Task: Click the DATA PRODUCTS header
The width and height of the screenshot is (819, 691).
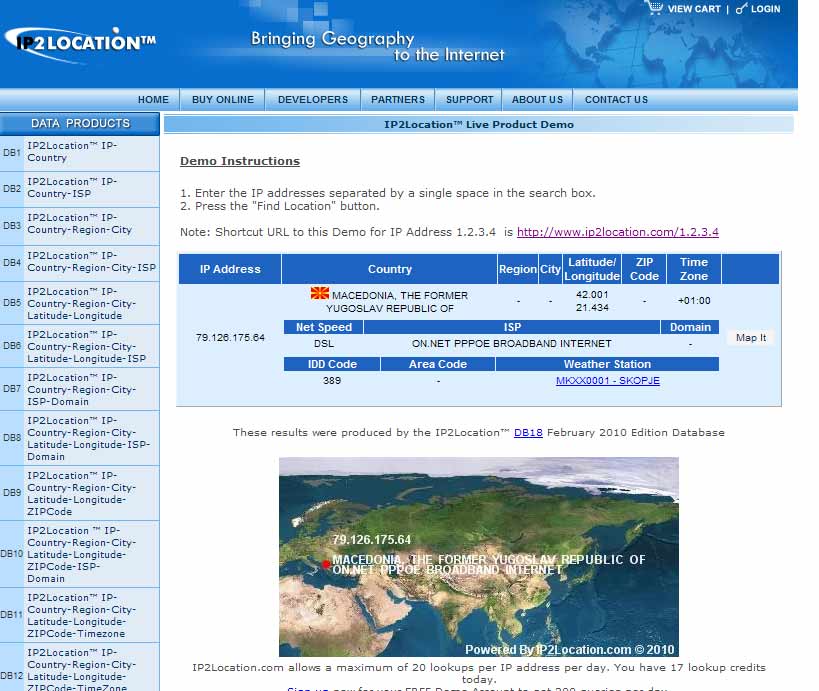Action: (79, 124)
